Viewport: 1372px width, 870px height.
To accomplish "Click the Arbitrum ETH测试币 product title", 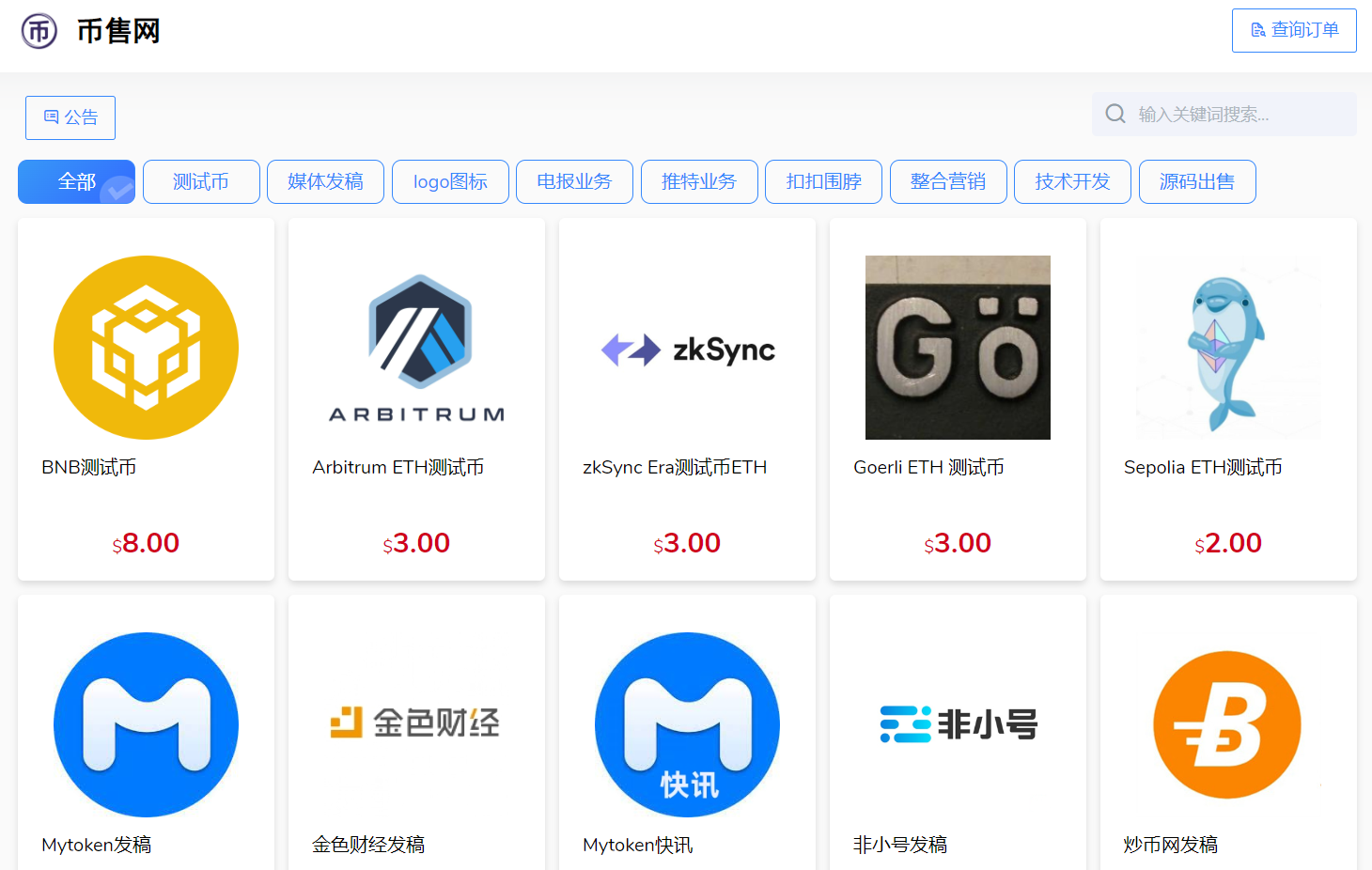I will (398, 467).
